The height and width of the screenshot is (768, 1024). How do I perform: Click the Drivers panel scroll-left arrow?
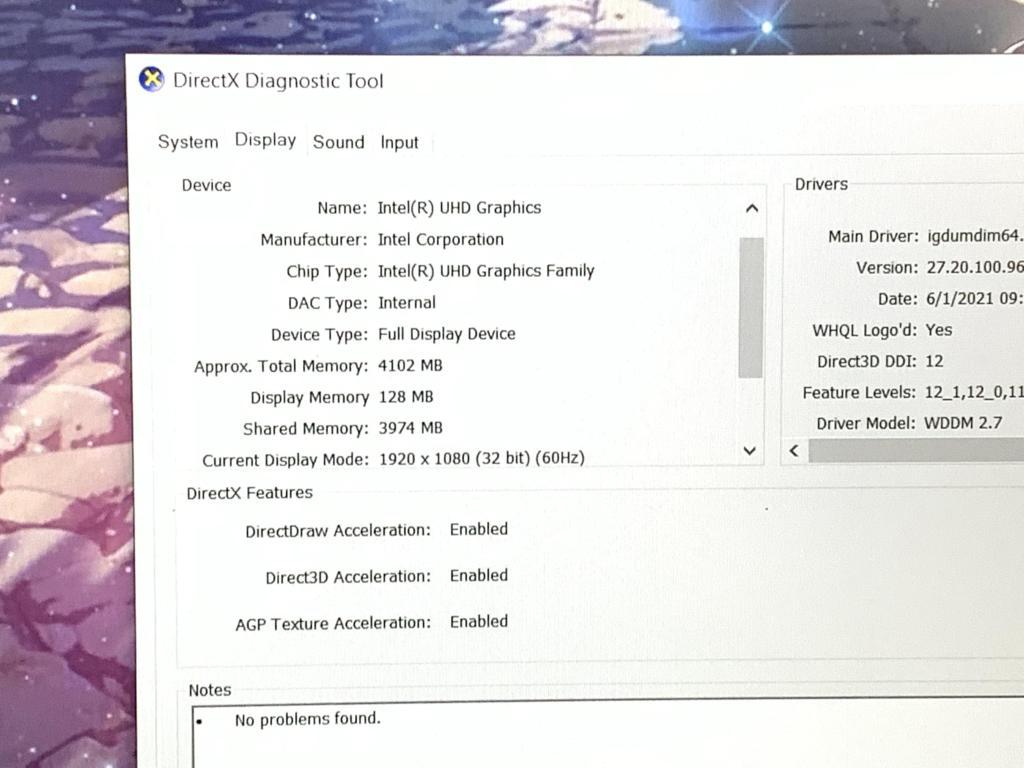tap(794, 451)
